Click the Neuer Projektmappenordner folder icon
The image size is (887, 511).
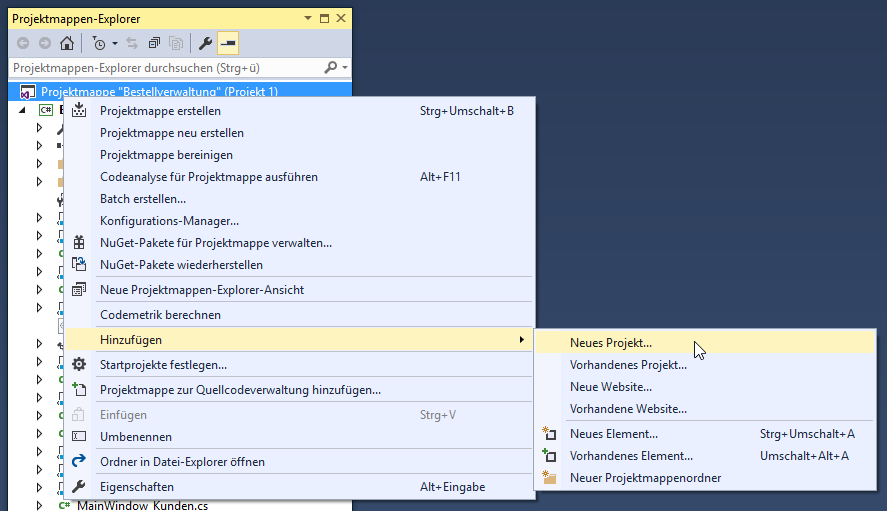(549, 477)
